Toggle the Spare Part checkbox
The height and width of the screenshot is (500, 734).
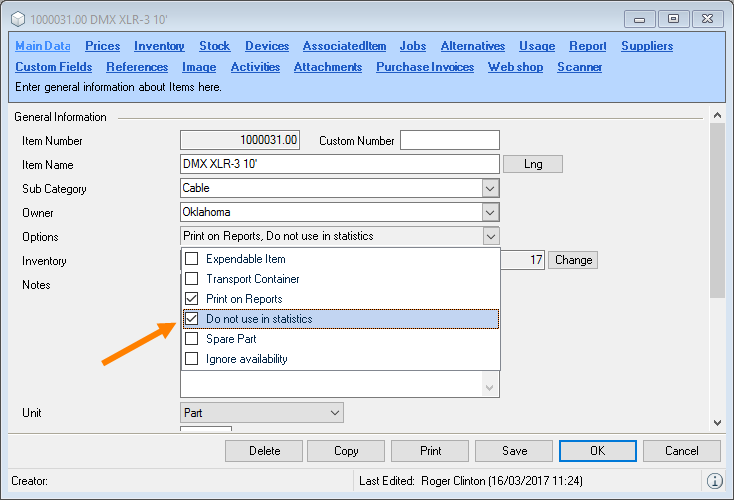(192, 339)
